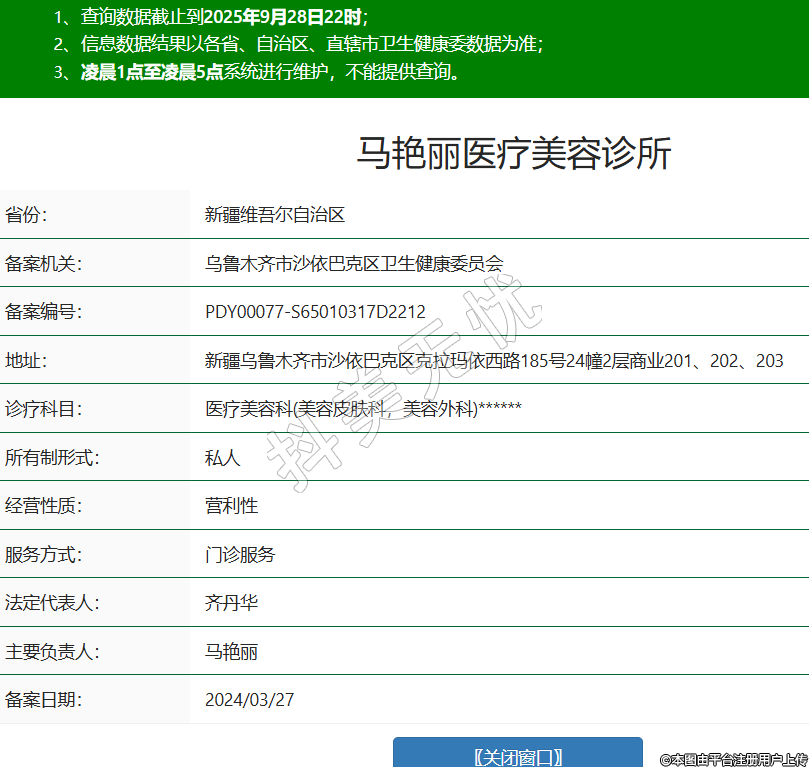
Task: Click the 法定代表人 field label
Action: [52, 602]
